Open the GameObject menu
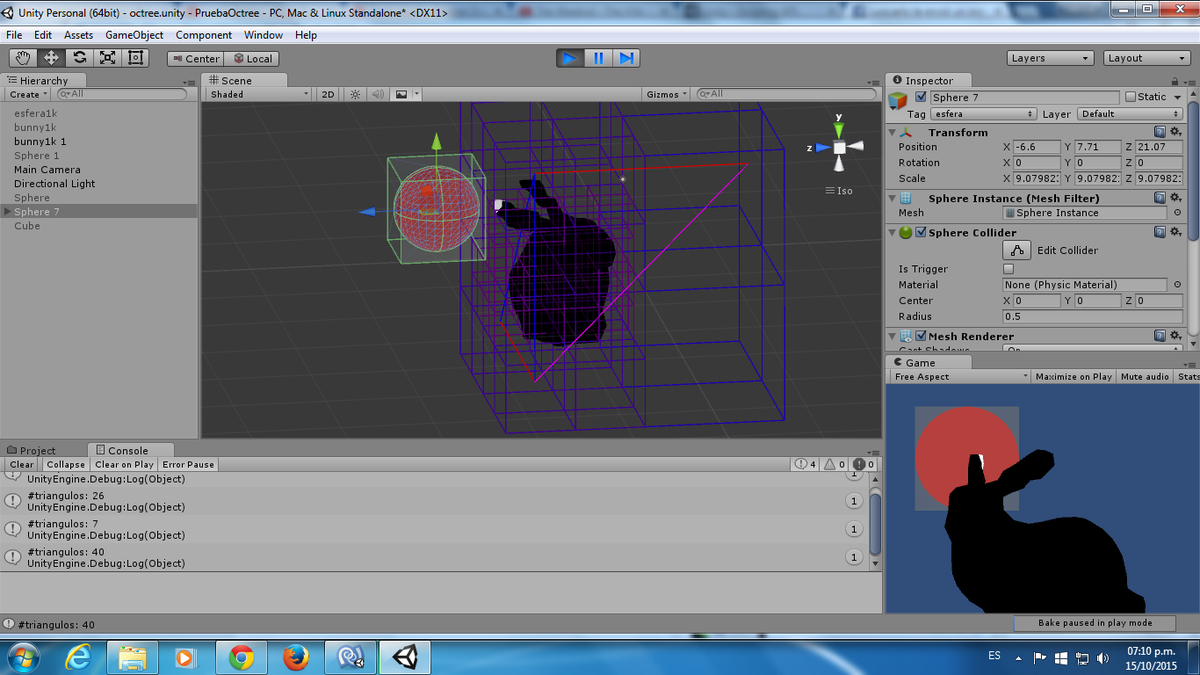The image size is (1200, 675). click(x=134, y=35)
